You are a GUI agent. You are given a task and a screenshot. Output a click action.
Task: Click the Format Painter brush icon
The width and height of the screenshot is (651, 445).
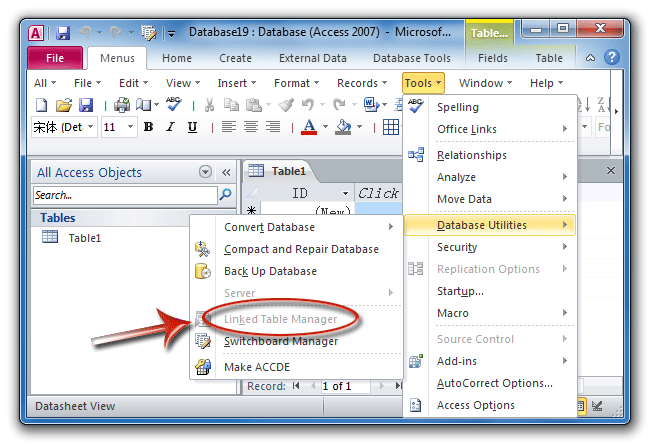(x=286, y=105)
